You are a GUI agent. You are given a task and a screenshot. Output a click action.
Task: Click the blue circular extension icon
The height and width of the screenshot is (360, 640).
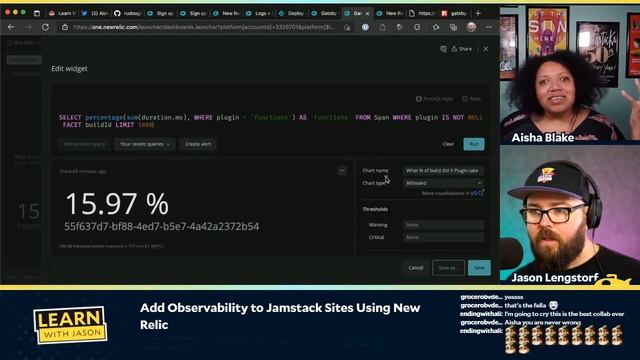(365, 27)
